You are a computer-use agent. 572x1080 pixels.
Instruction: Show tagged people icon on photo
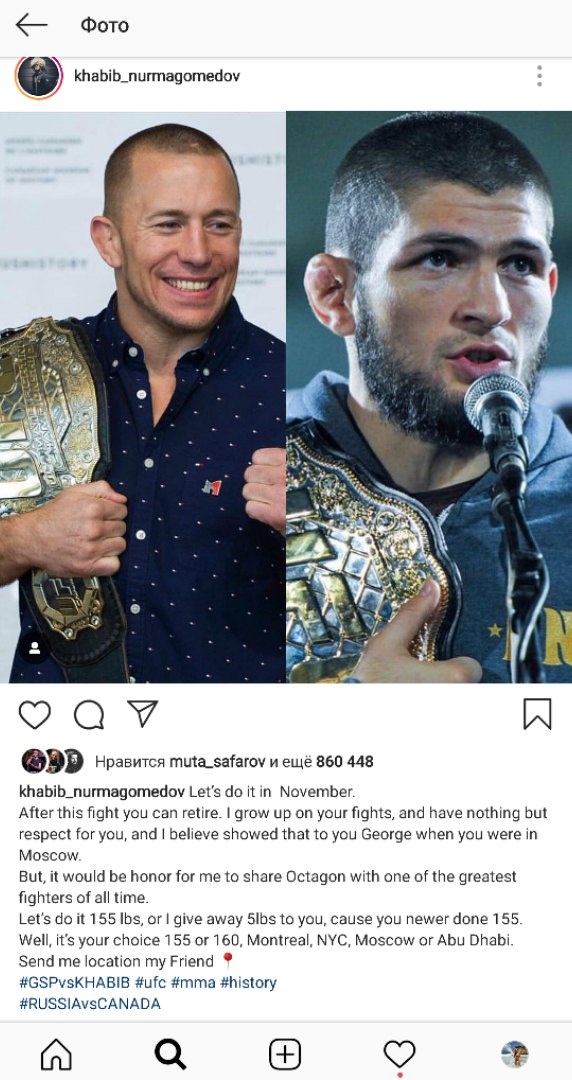coord(34,649)
